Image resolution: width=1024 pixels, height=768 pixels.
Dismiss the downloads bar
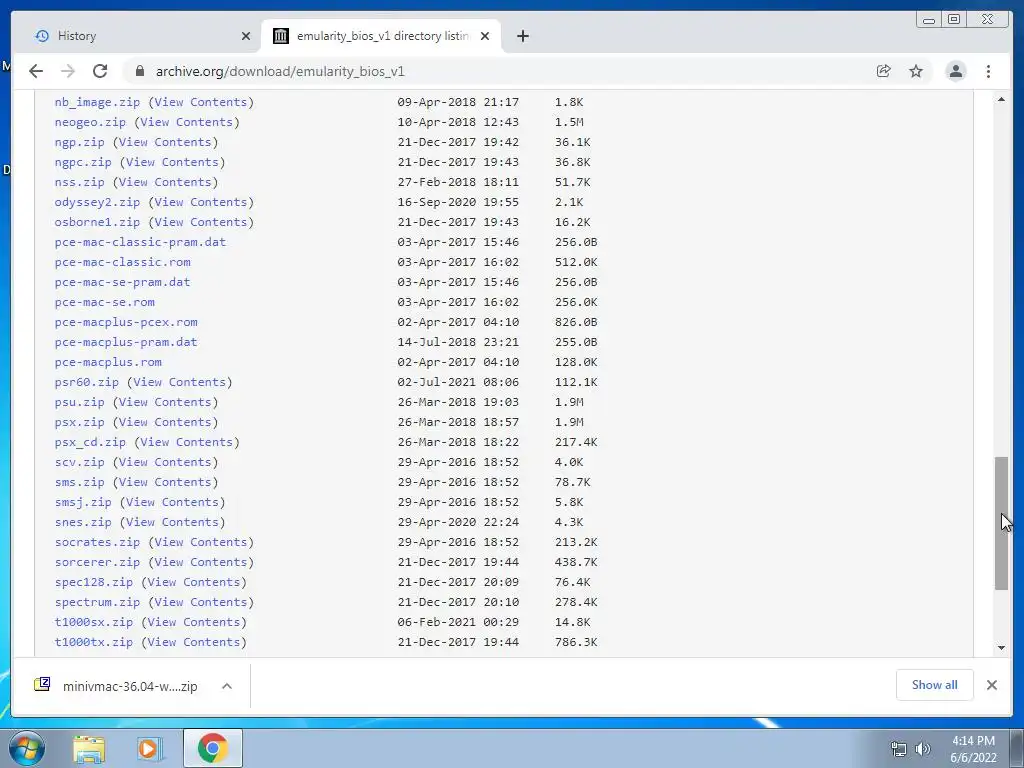point(991,684)
